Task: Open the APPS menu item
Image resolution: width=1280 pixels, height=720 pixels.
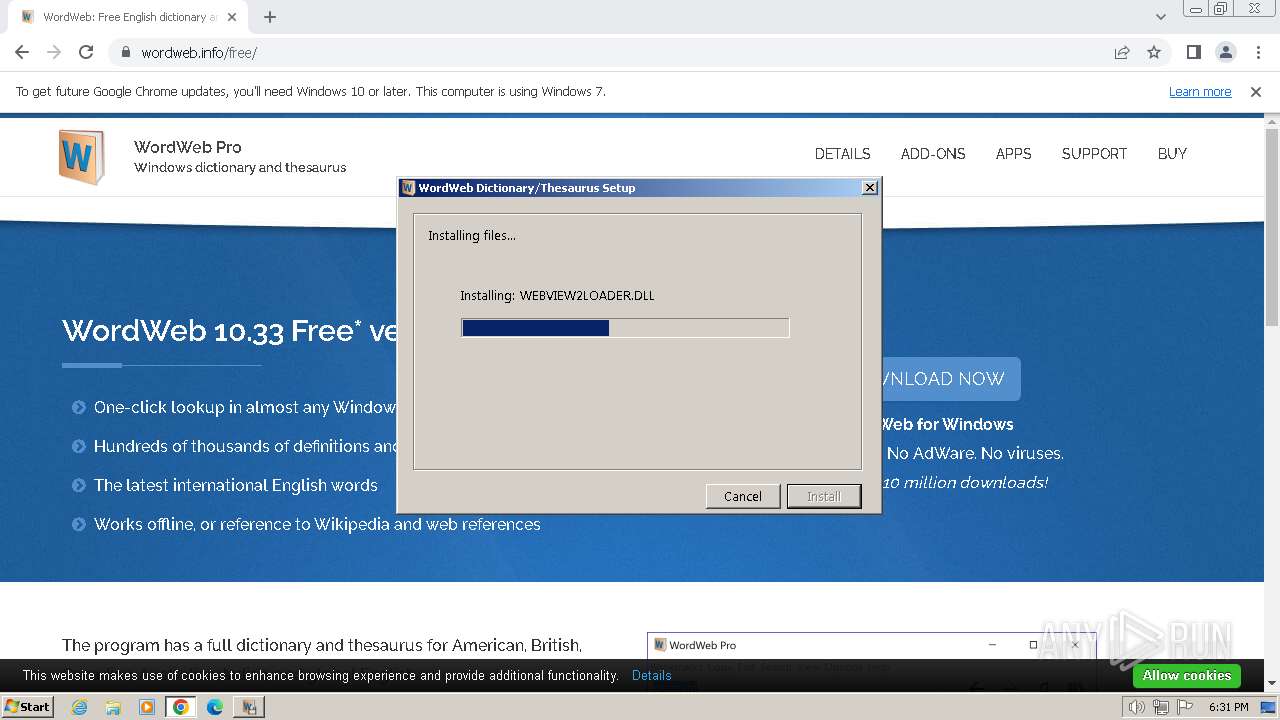Action: pos(1013,154)
